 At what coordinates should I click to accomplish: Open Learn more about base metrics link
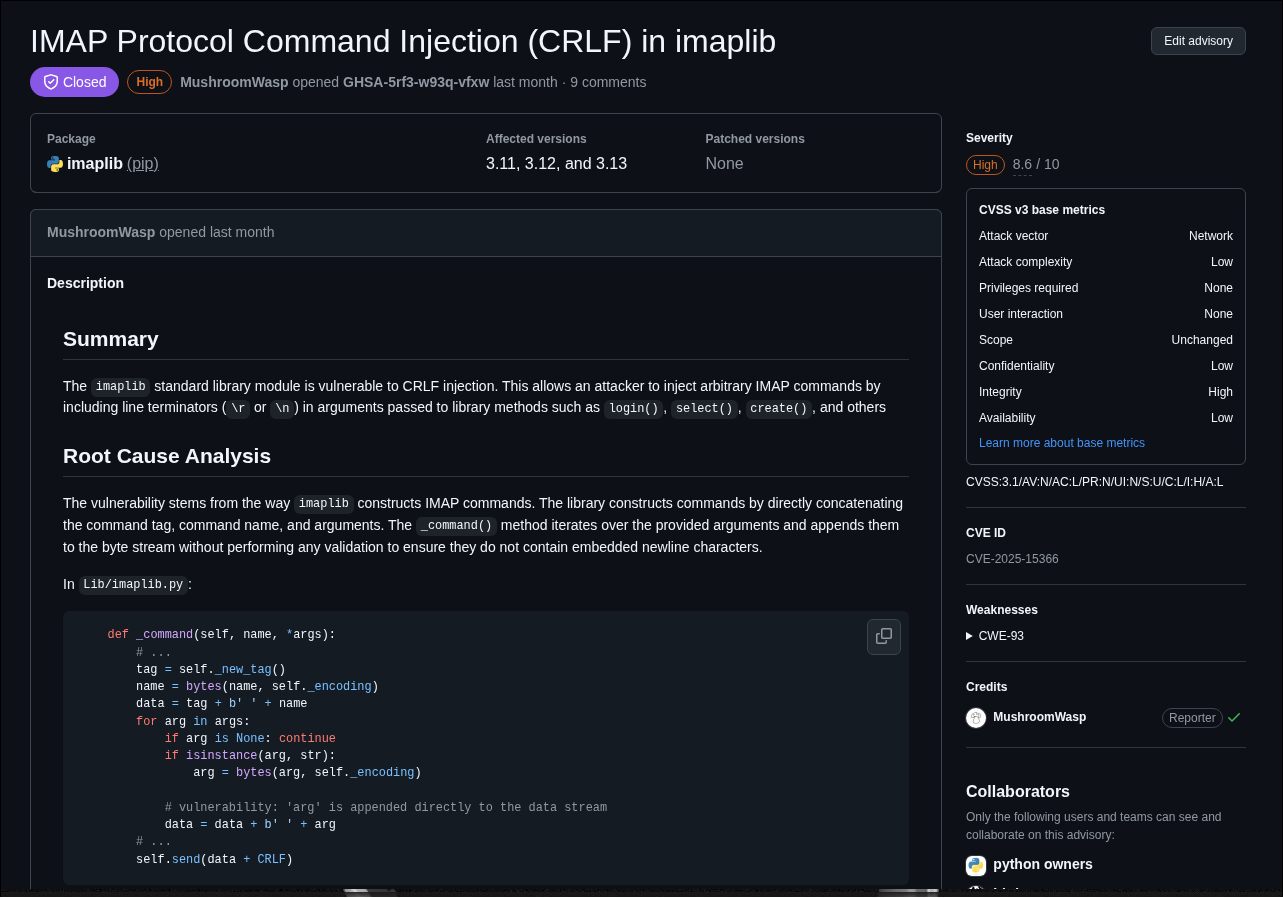[x=1062, y=443]
